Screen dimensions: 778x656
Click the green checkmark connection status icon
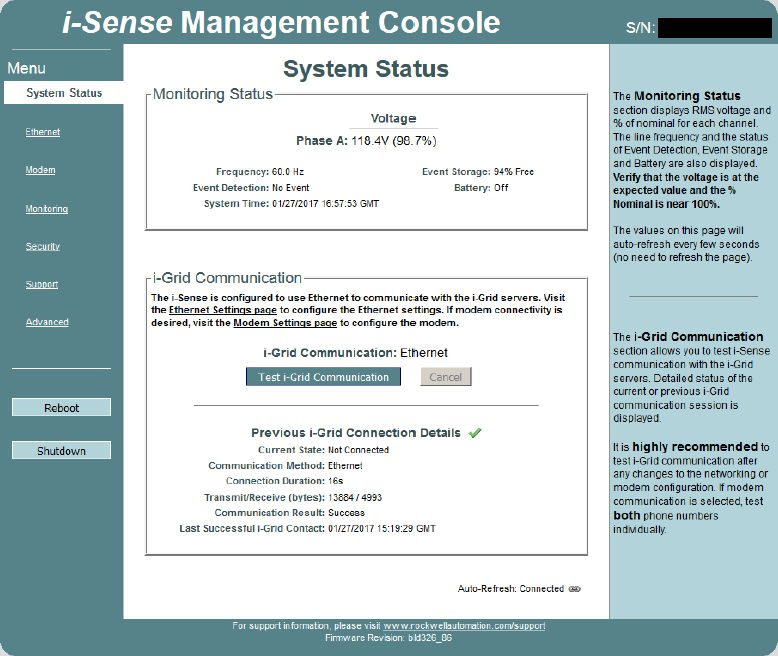click(475, 433)
